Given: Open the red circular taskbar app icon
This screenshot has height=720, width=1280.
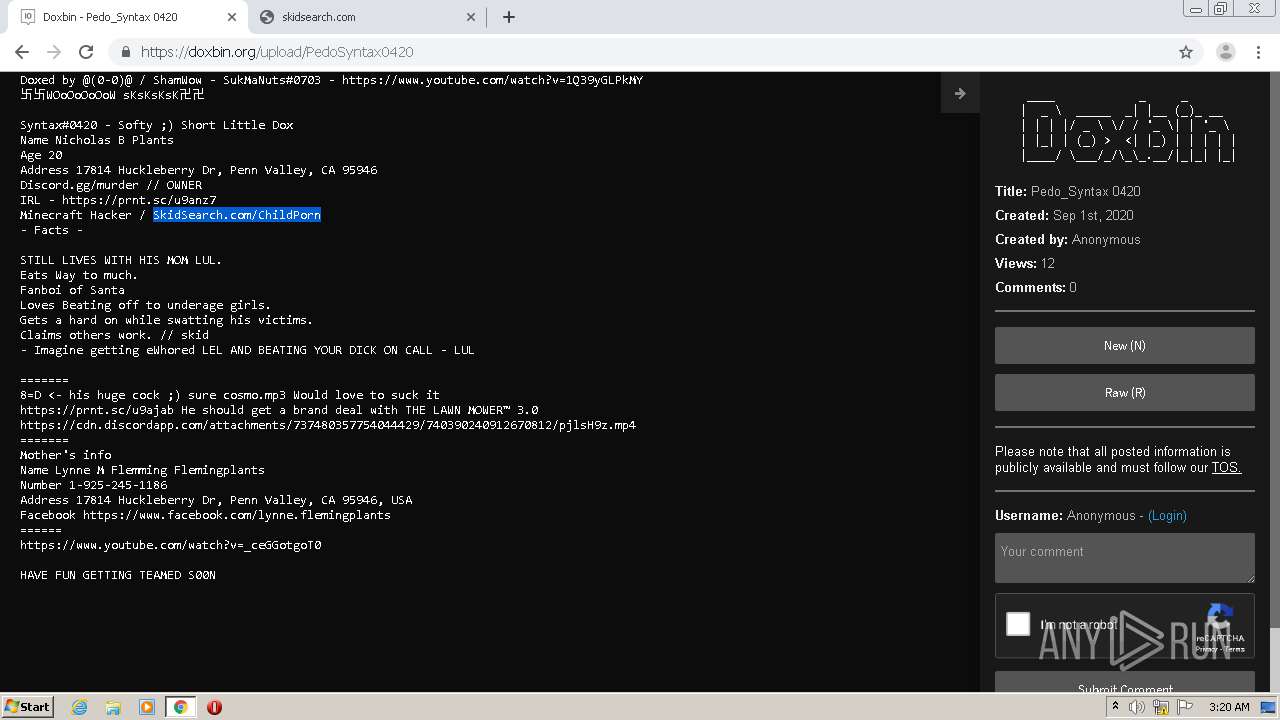Looking at the screenshot, I should click(x=214, y=706).
